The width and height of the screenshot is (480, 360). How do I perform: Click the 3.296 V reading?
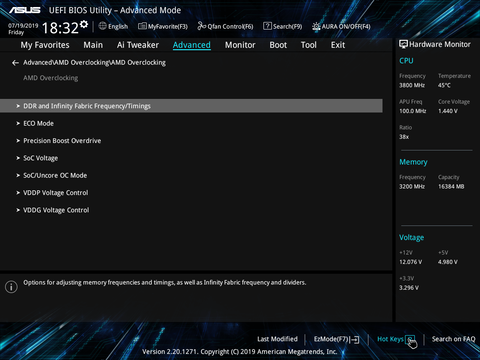click(x=409, y=288)
